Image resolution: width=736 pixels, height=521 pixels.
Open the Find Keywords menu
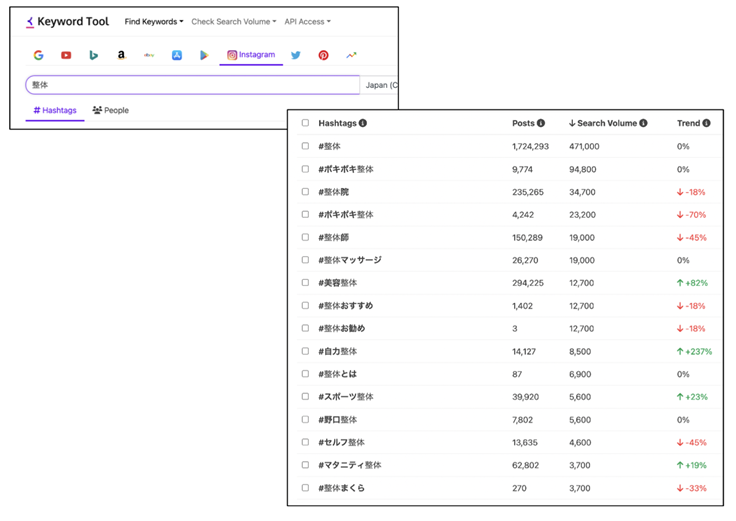(154, 22)
